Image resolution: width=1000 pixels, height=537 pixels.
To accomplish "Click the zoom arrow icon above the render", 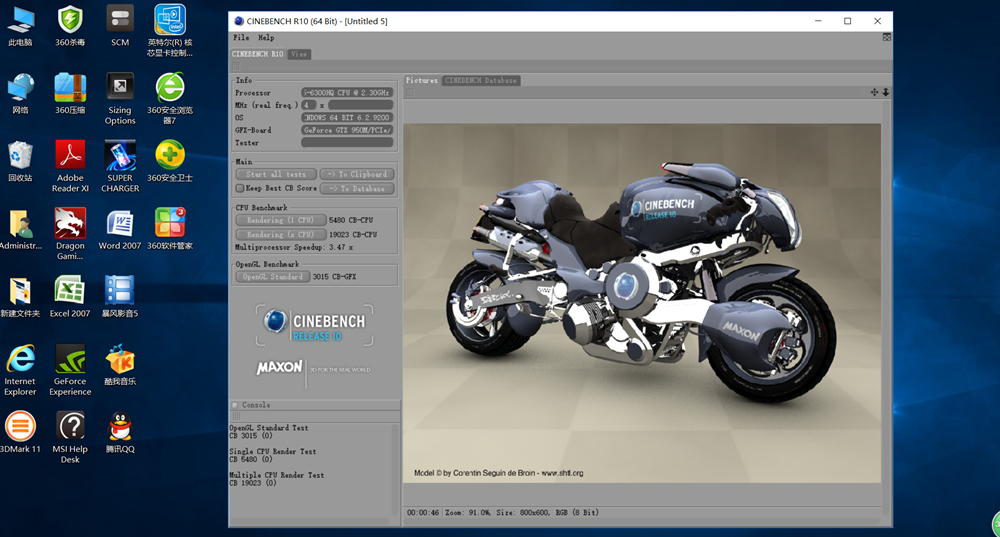I will point(885,92).
